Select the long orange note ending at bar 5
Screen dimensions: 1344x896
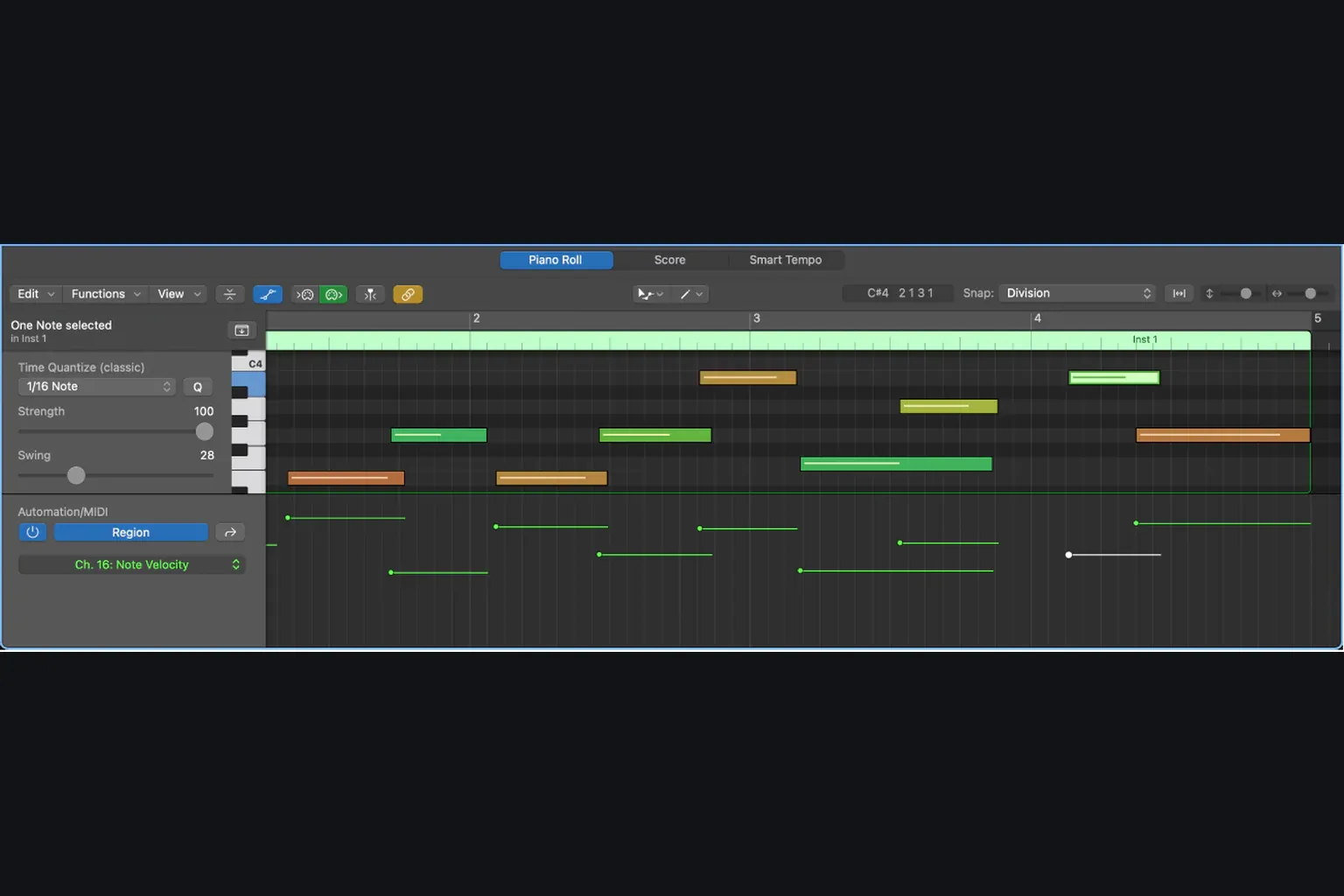[1223, 435]
